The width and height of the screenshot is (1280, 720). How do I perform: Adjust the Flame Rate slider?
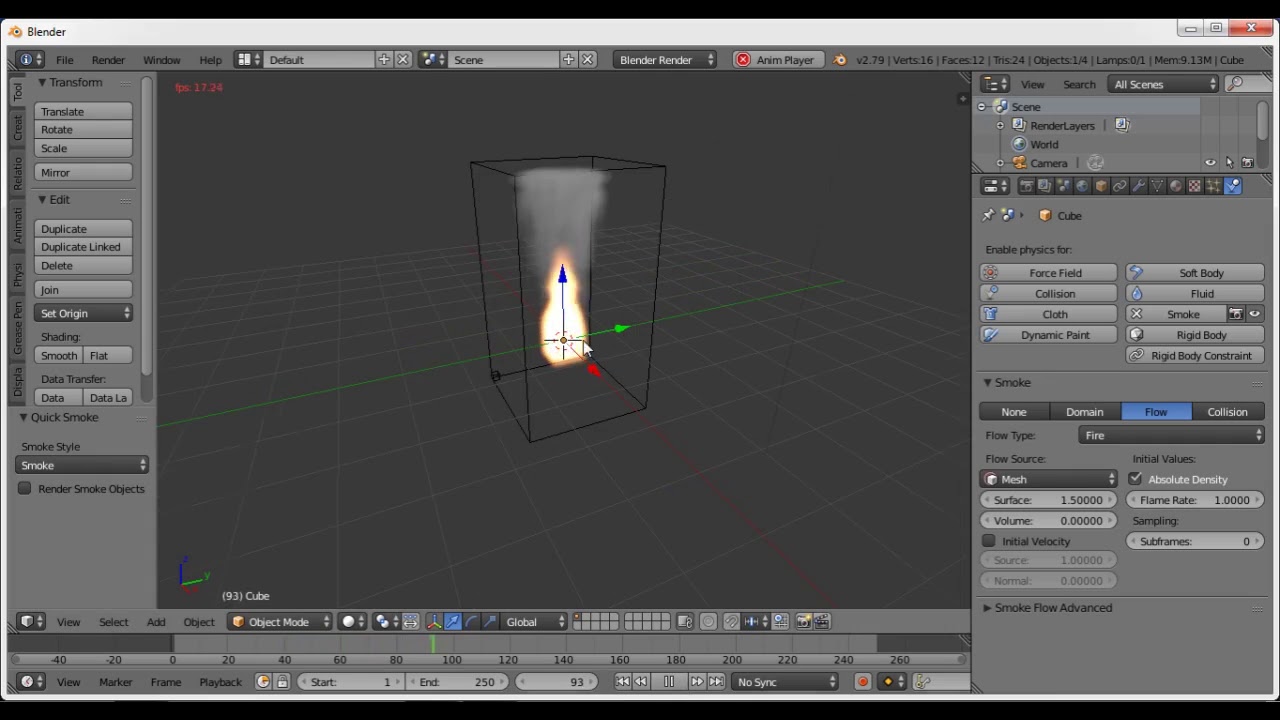click(x=1195, y=500)
